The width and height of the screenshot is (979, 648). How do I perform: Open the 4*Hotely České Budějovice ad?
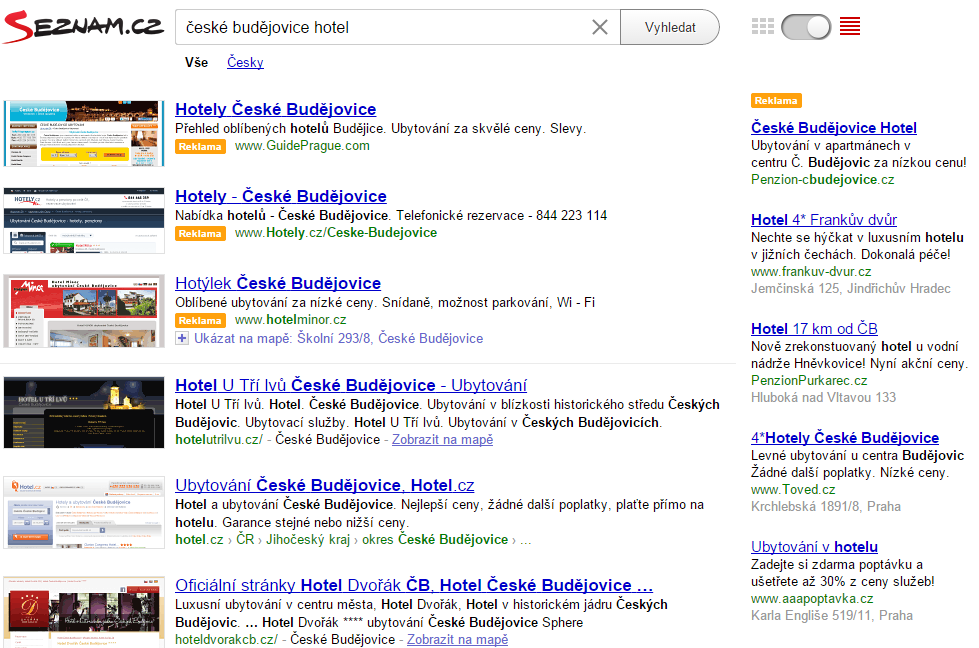click(x=845, y=438)
